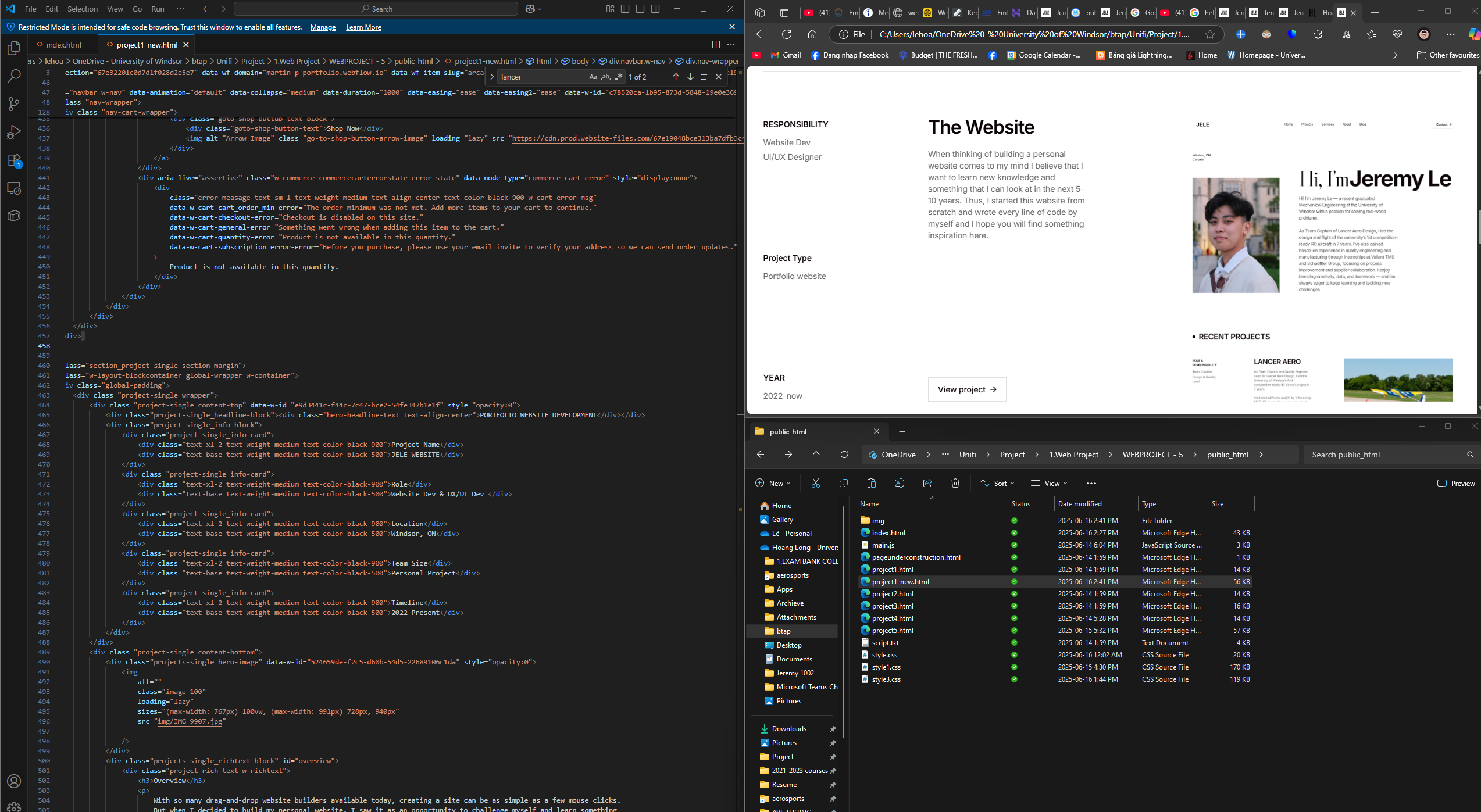This screenshot has width=1481, height=812.
Task: Open the New dropdown in File Explorer
Action: pyautogui.click(x=773, y=483)
